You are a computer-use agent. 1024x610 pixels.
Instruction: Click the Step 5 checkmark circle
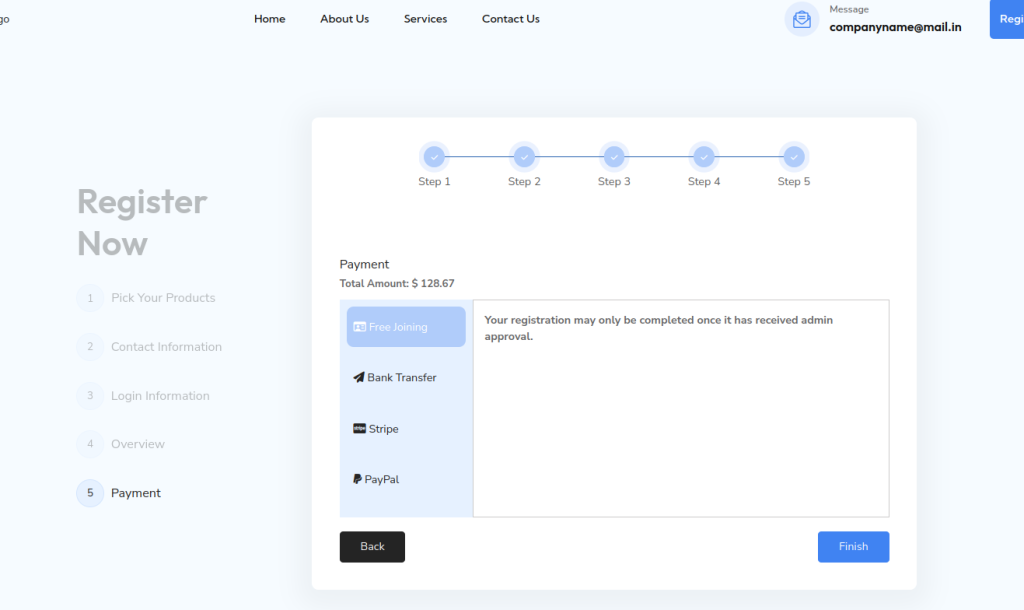coord(794,157)
